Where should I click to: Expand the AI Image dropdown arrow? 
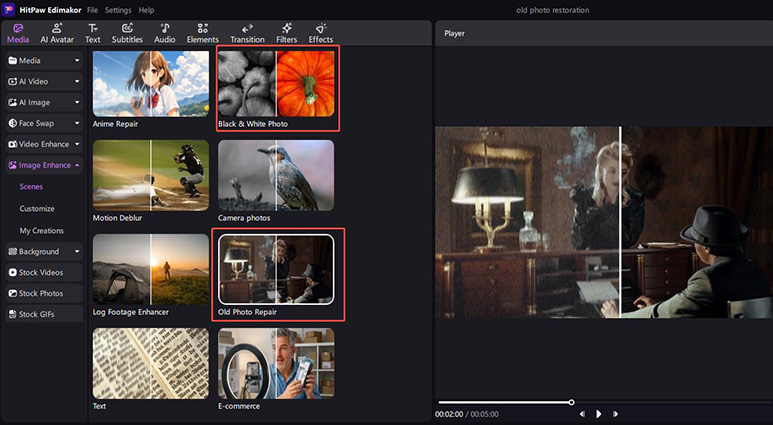[77, 103]
